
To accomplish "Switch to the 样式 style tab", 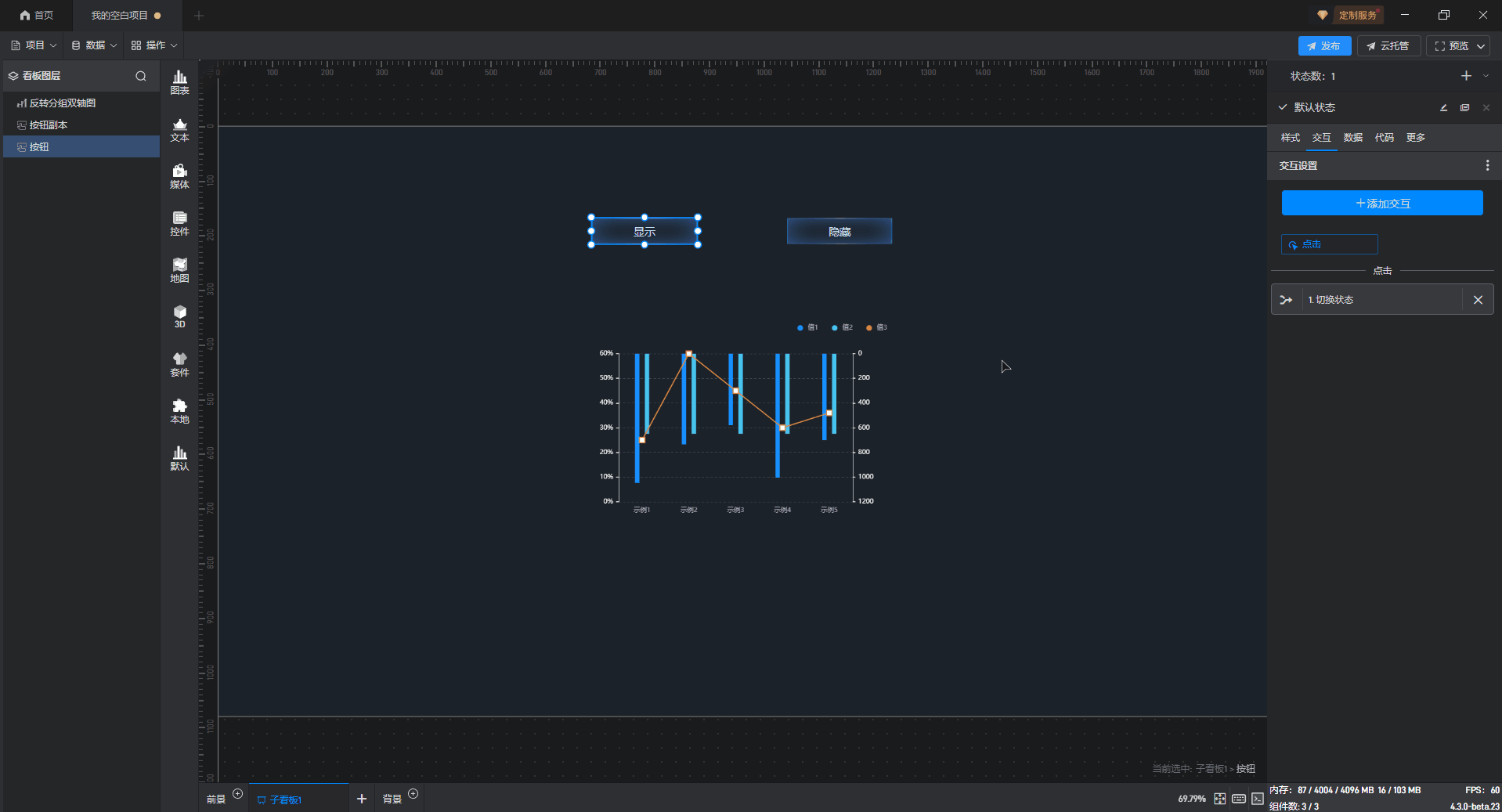I will pyautogui.click(x=1291, y=138).
